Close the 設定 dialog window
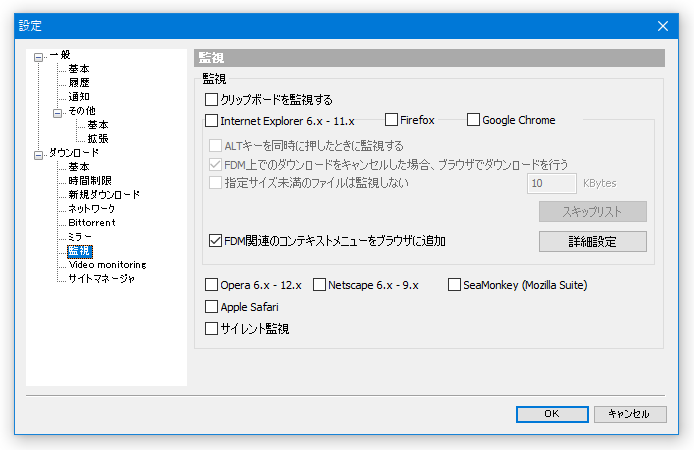Image resolution: width=694 pixels, height=450 pixels. (663, 26)
